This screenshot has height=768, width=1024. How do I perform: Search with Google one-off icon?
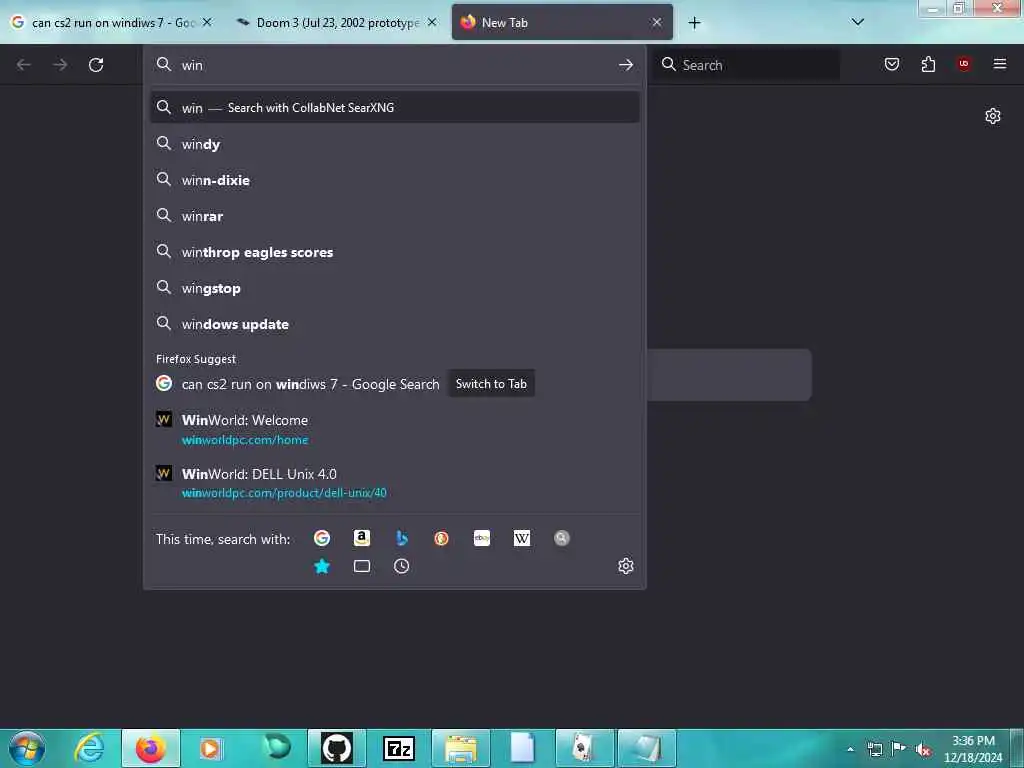click(x=321, y=538)
